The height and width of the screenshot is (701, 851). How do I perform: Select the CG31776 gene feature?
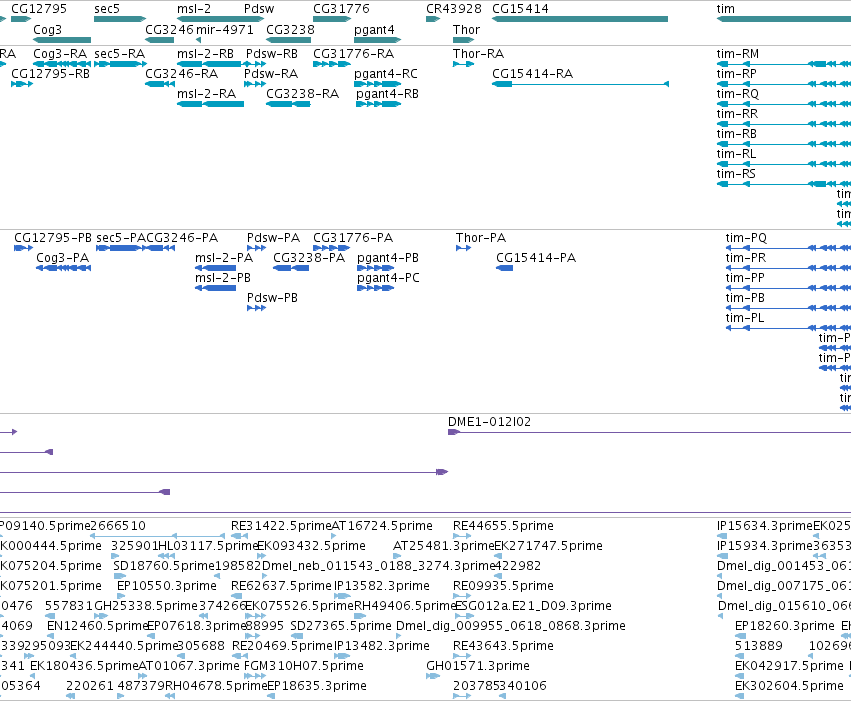tap(332, 19)
